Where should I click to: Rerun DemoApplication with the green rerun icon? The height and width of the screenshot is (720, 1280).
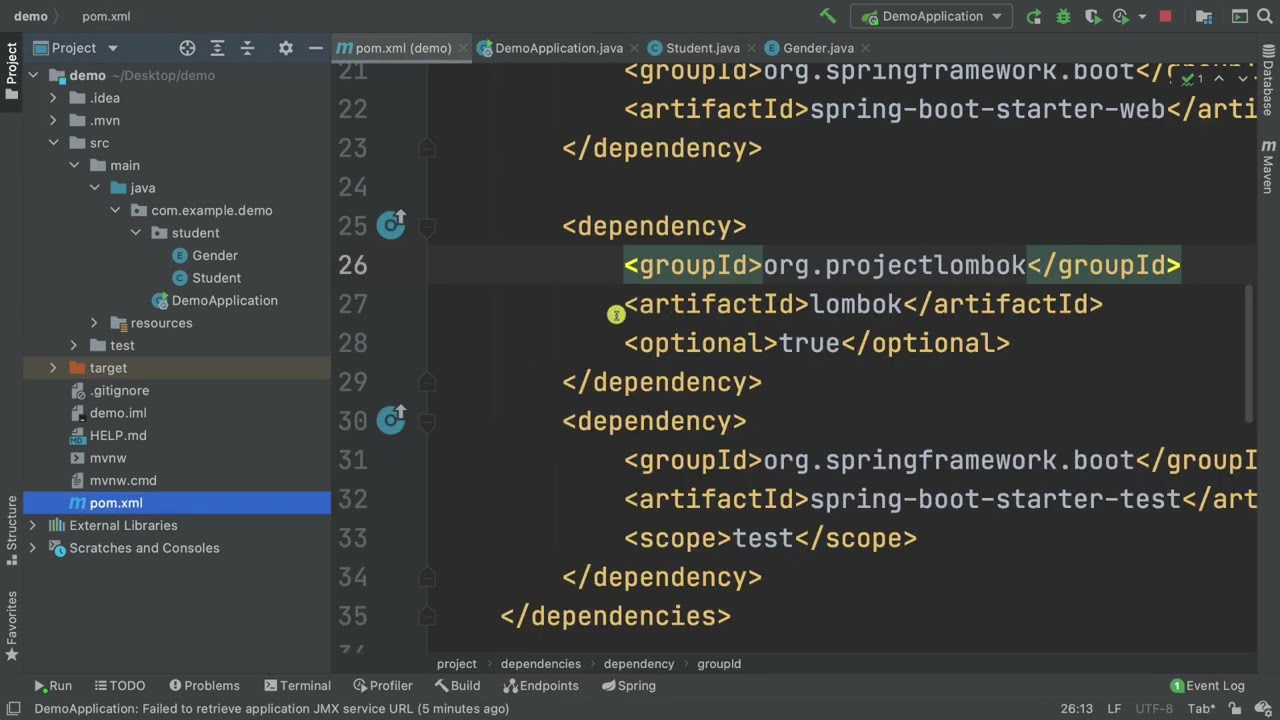click(1034, 16)
